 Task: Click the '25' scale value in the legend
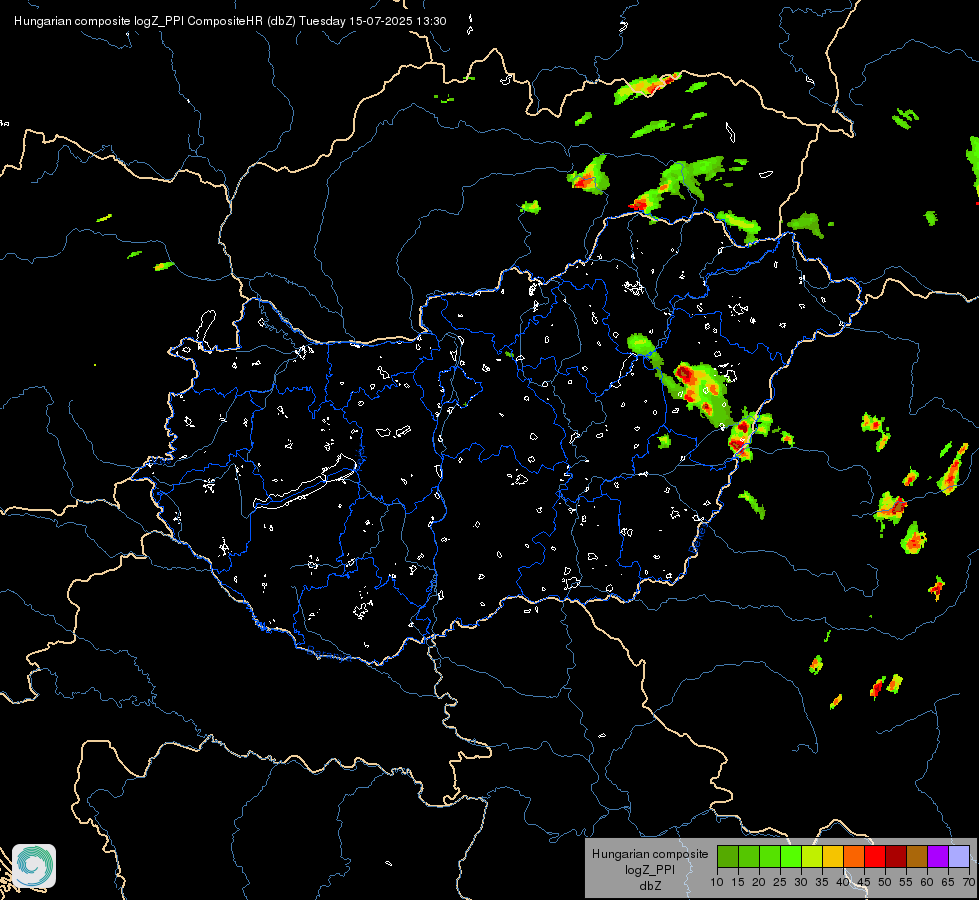780,882
